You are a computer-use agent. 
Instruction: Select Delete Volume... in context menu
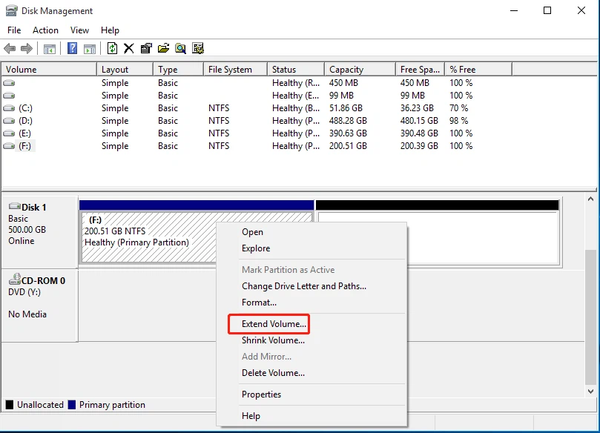[273, 373]
